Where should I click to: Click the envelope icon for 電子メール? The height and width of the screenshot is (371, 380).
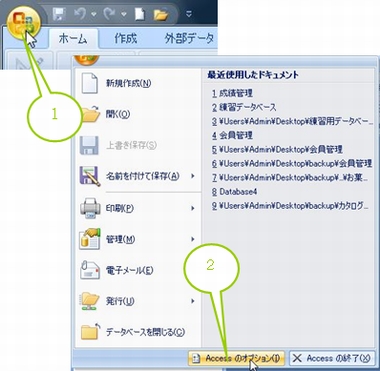click(x=90, y=270)
